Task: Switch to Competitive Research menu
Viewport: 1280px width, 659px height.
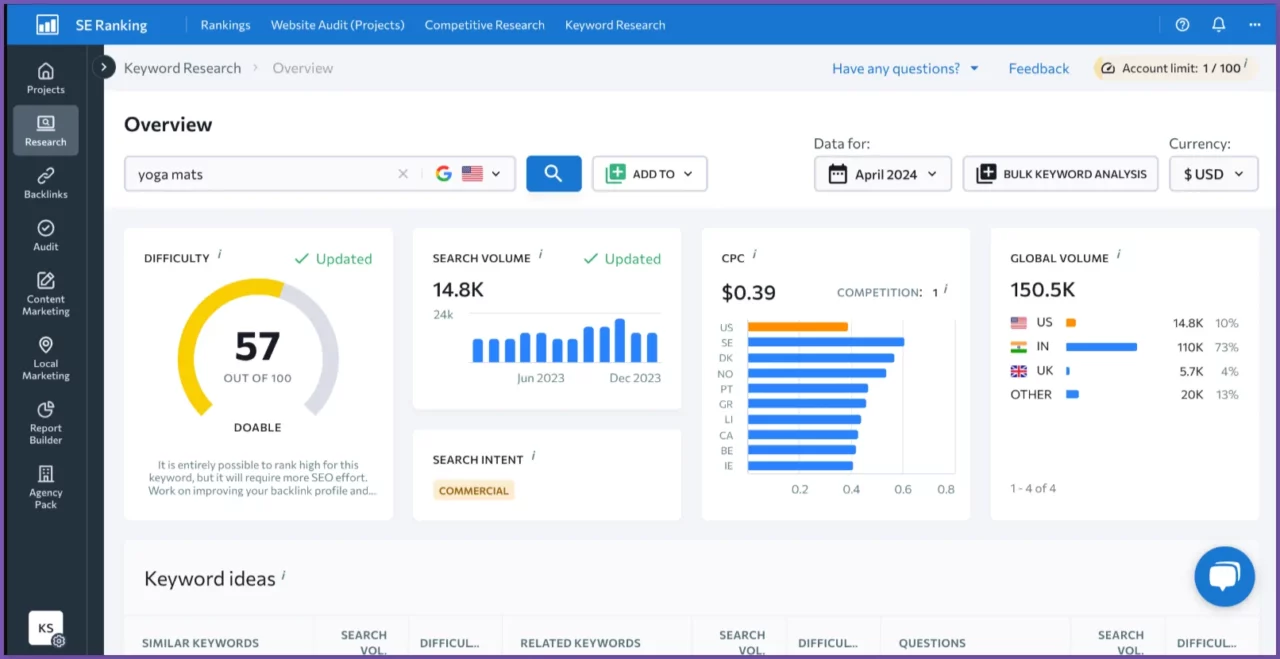Action: 484,25
